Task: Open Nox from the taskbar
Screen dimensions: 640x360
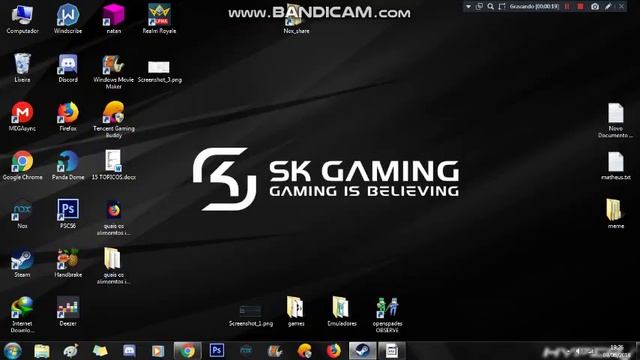Action: click(246, 351)
